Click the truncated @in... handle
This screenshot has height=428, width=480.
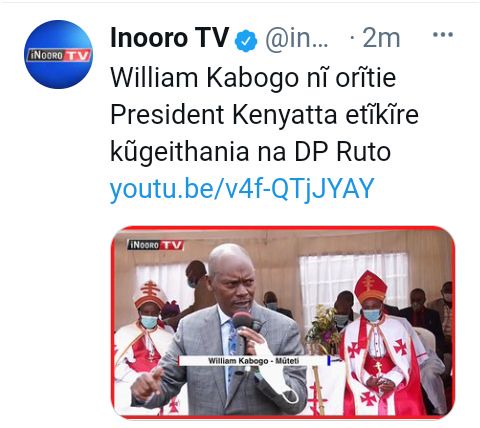tap(296, 39)
